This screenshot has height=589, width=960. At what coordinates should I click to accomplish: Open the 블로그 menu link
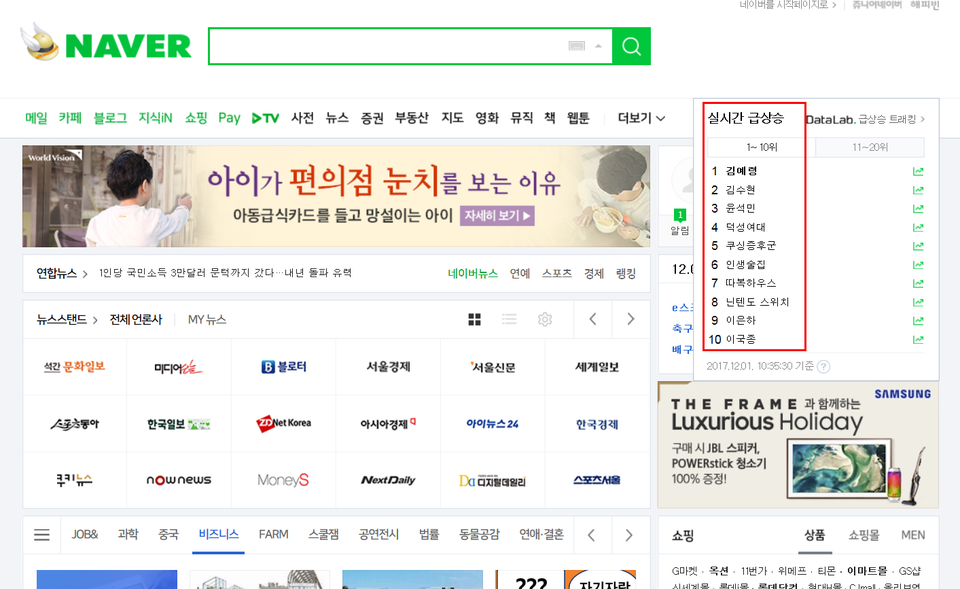(x=110, y=118)
